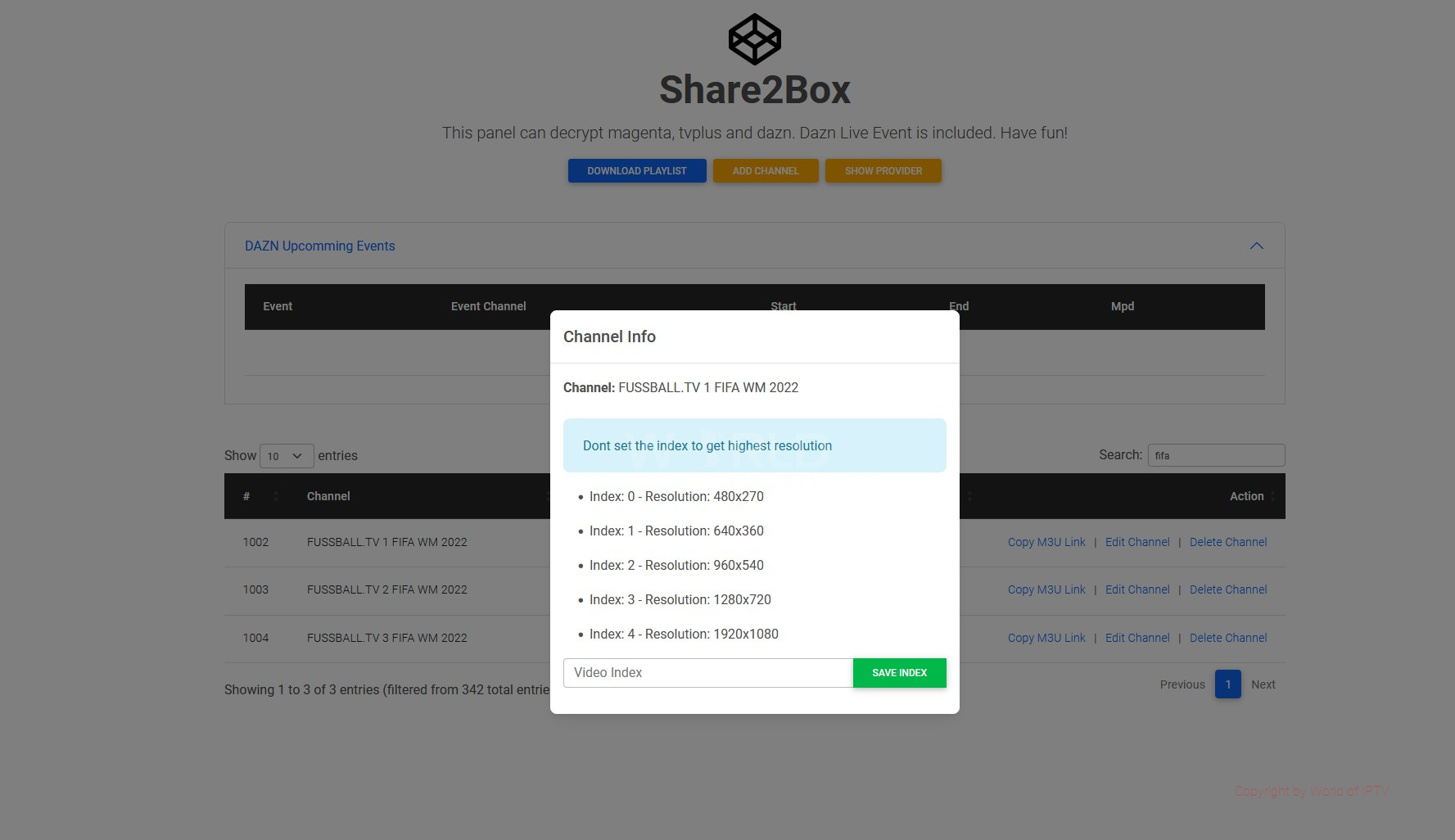1455x840 pixels.
Task: Open the Show Provider button
Action: pyautogui.click(x=883, y=171)
